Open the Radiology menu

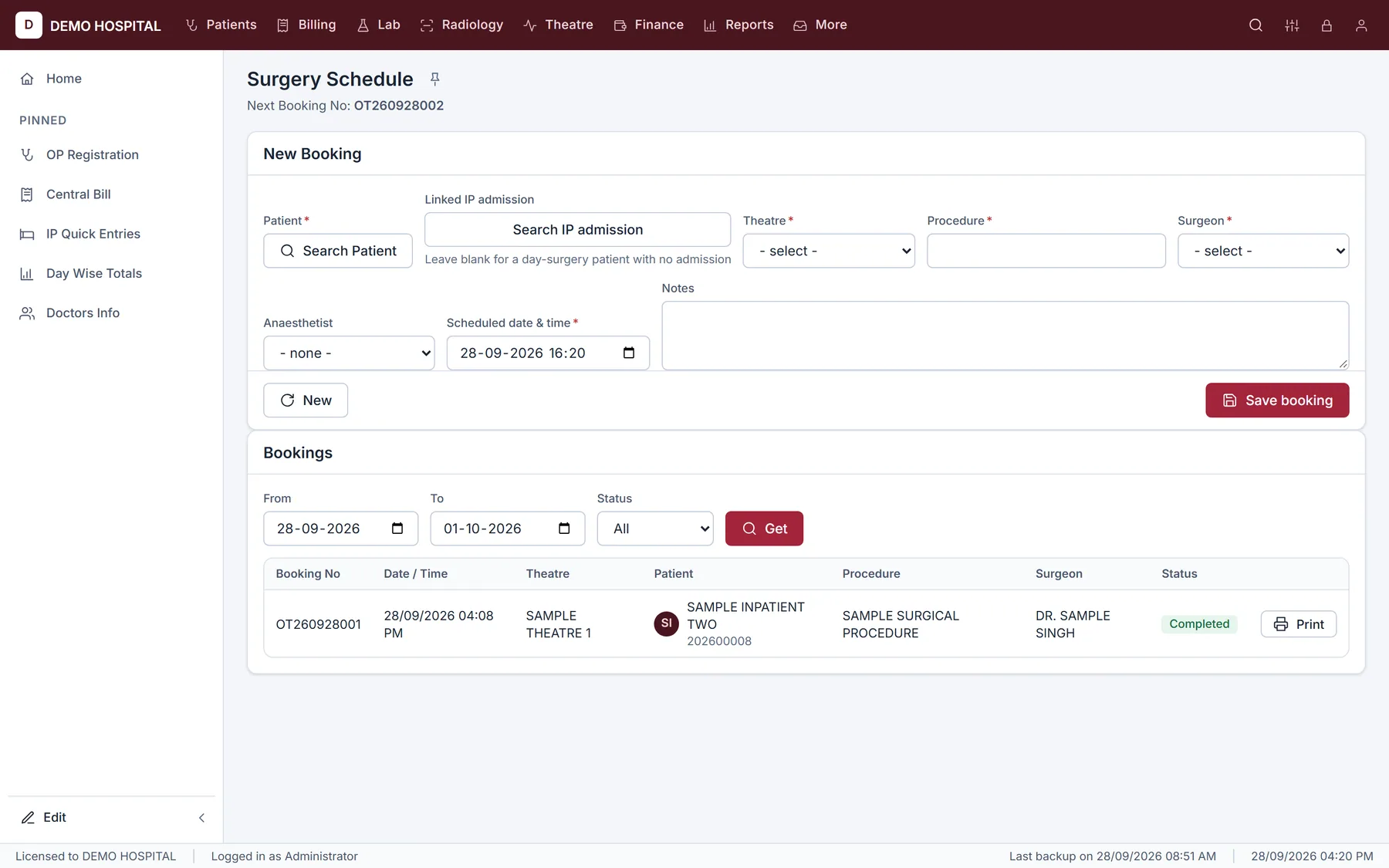(x=461, y=25)
